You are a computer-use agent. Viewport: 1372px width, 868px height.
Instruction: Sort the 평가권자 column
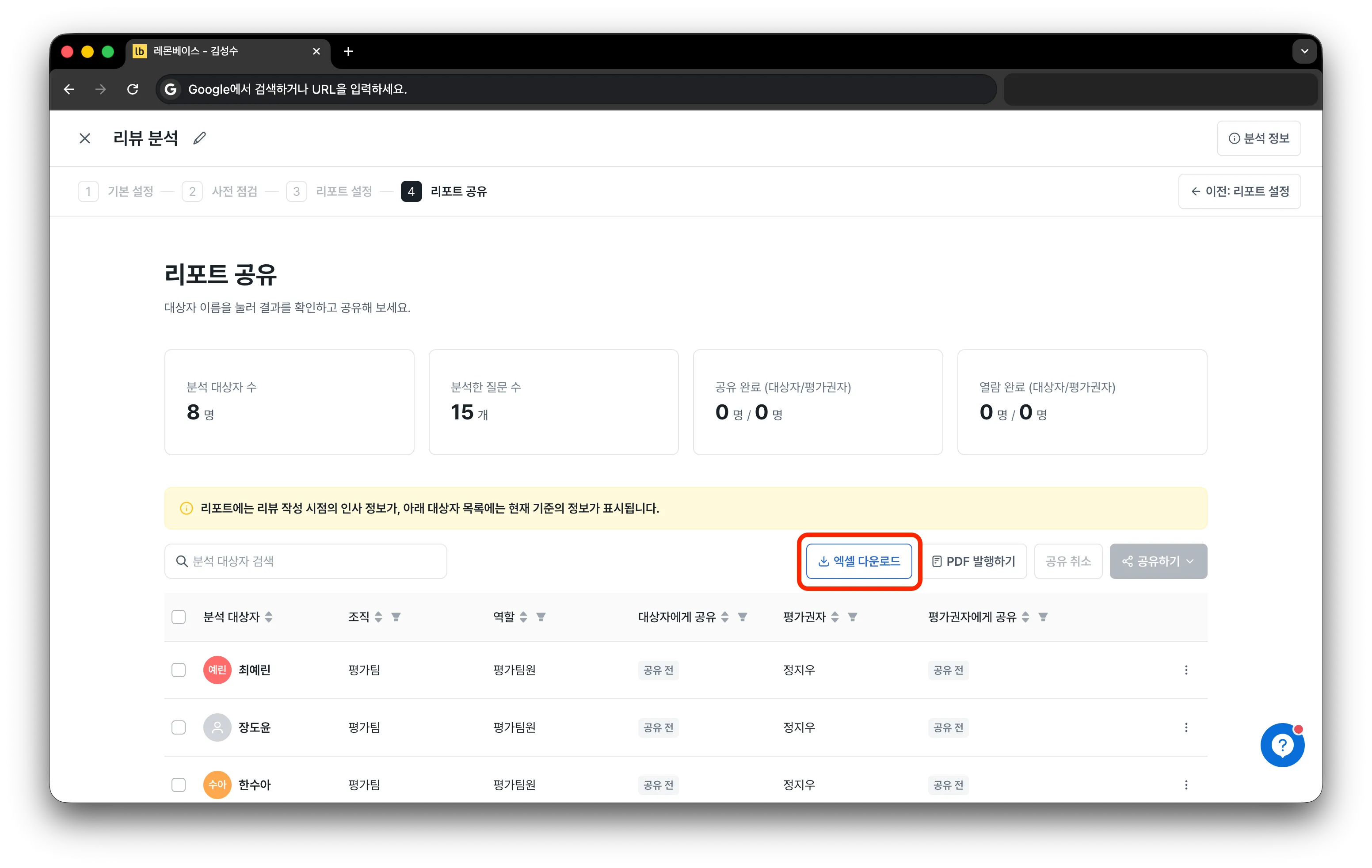point(835,617)
